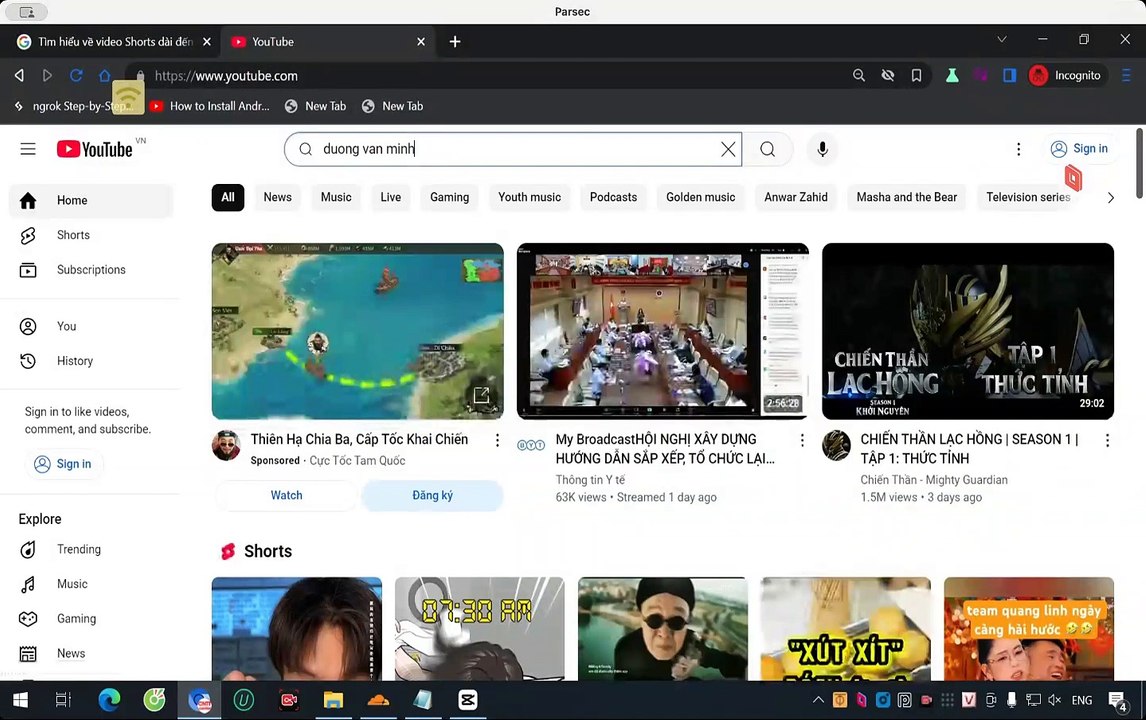Open News under Explore
1146x720 pixels.
(x=91, y=653)
